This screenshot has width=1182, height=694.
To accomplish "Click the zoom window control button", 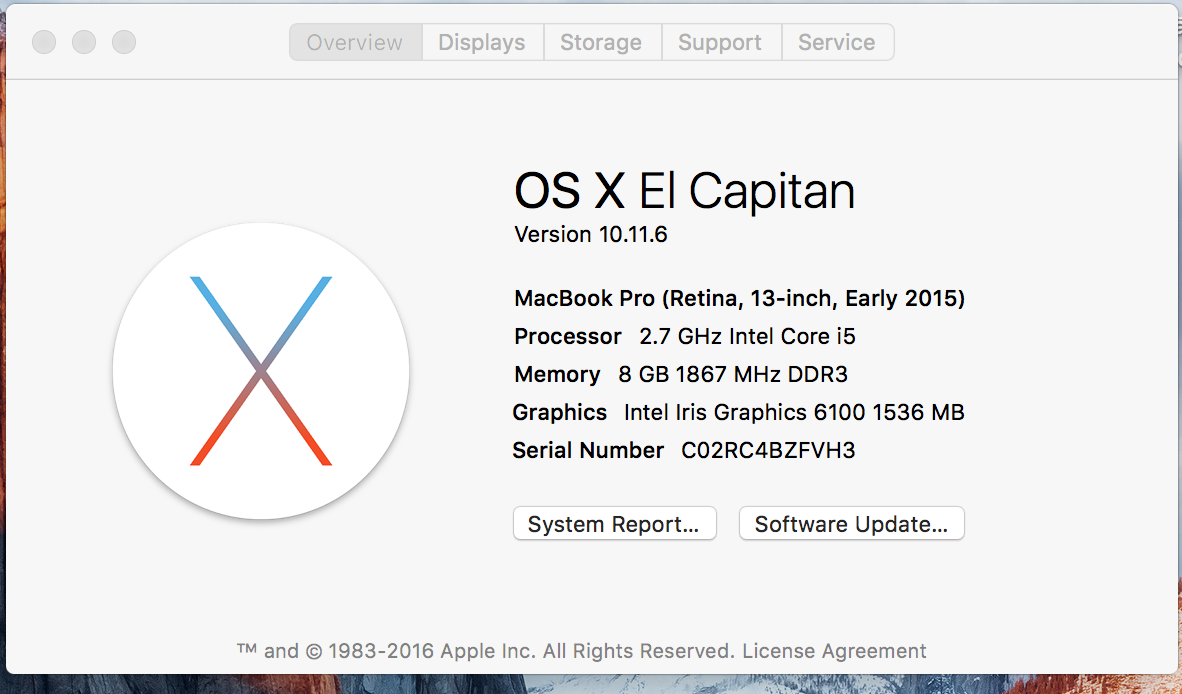I will click(x=124, y=42).
